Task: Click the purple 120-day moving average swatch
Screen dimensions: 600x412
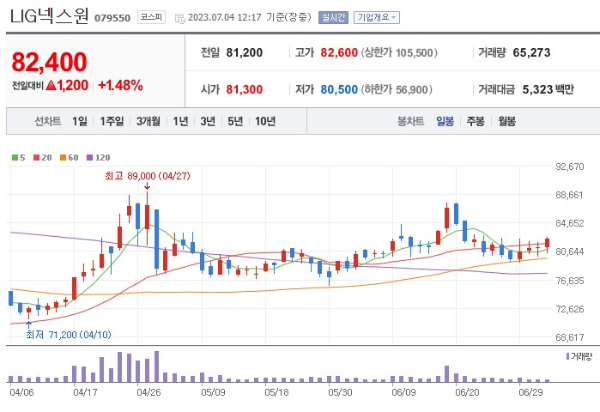Action: [x=90, y=158]
